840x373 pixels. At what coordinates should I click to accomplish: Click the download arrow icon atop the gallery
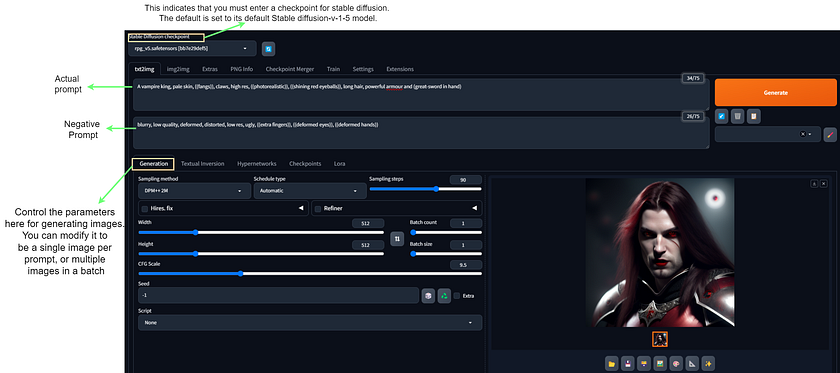(x=814, y=183)
